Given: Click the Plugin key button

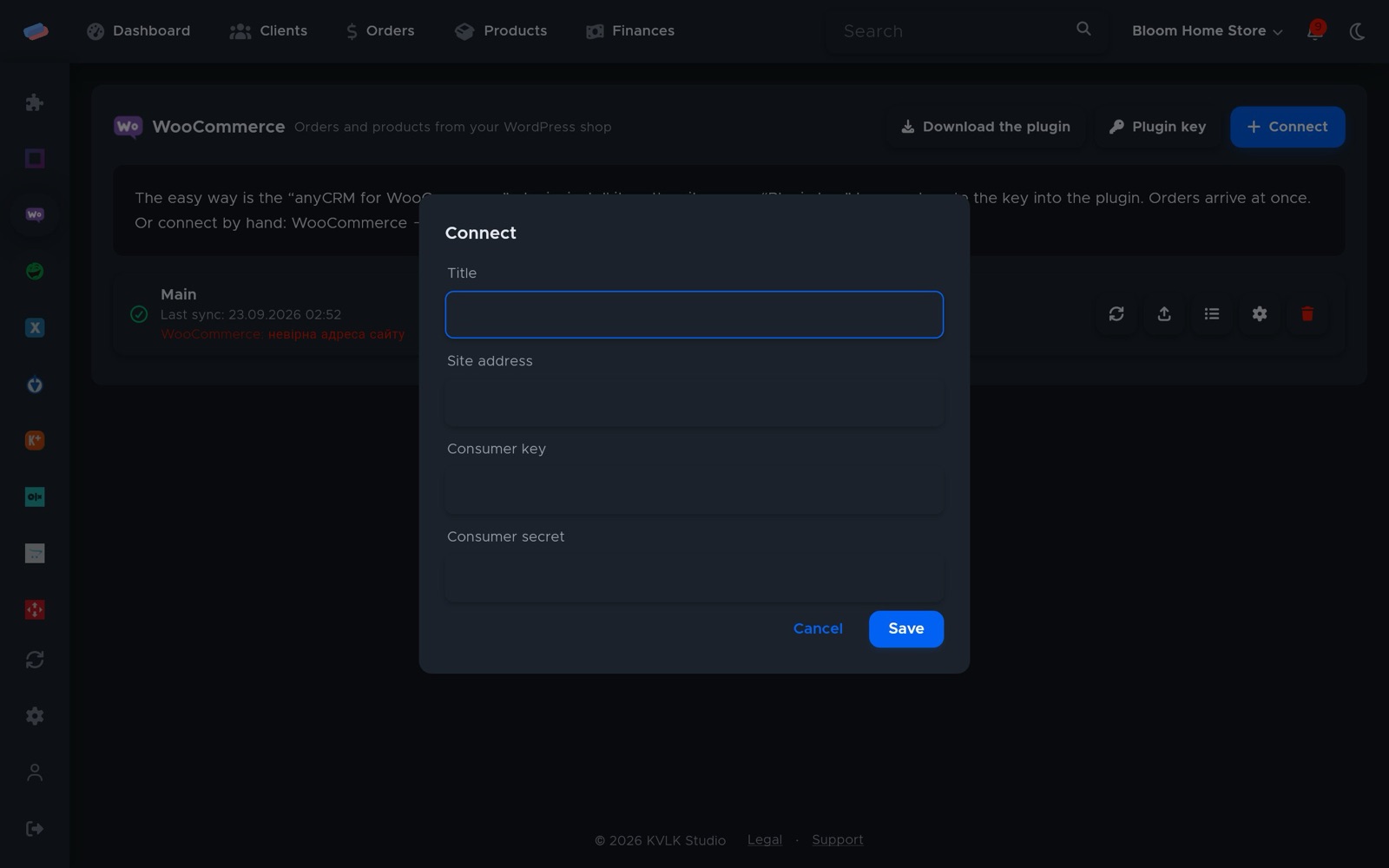Looking at the screenshot, I should [1157, 127].
